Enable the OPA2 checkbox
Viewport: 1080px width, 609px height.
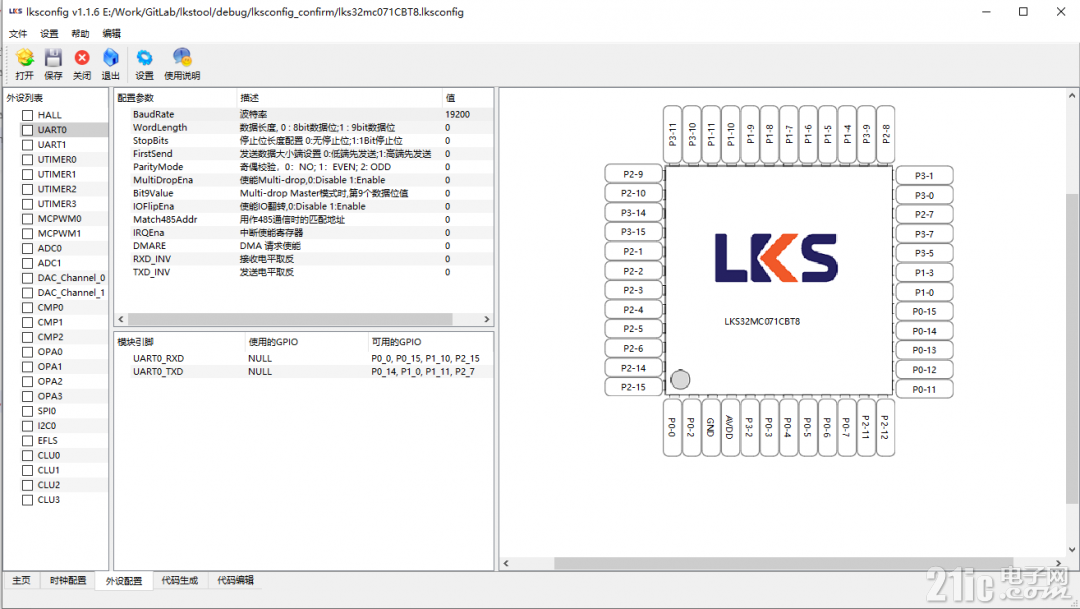[x=28, y=382]
